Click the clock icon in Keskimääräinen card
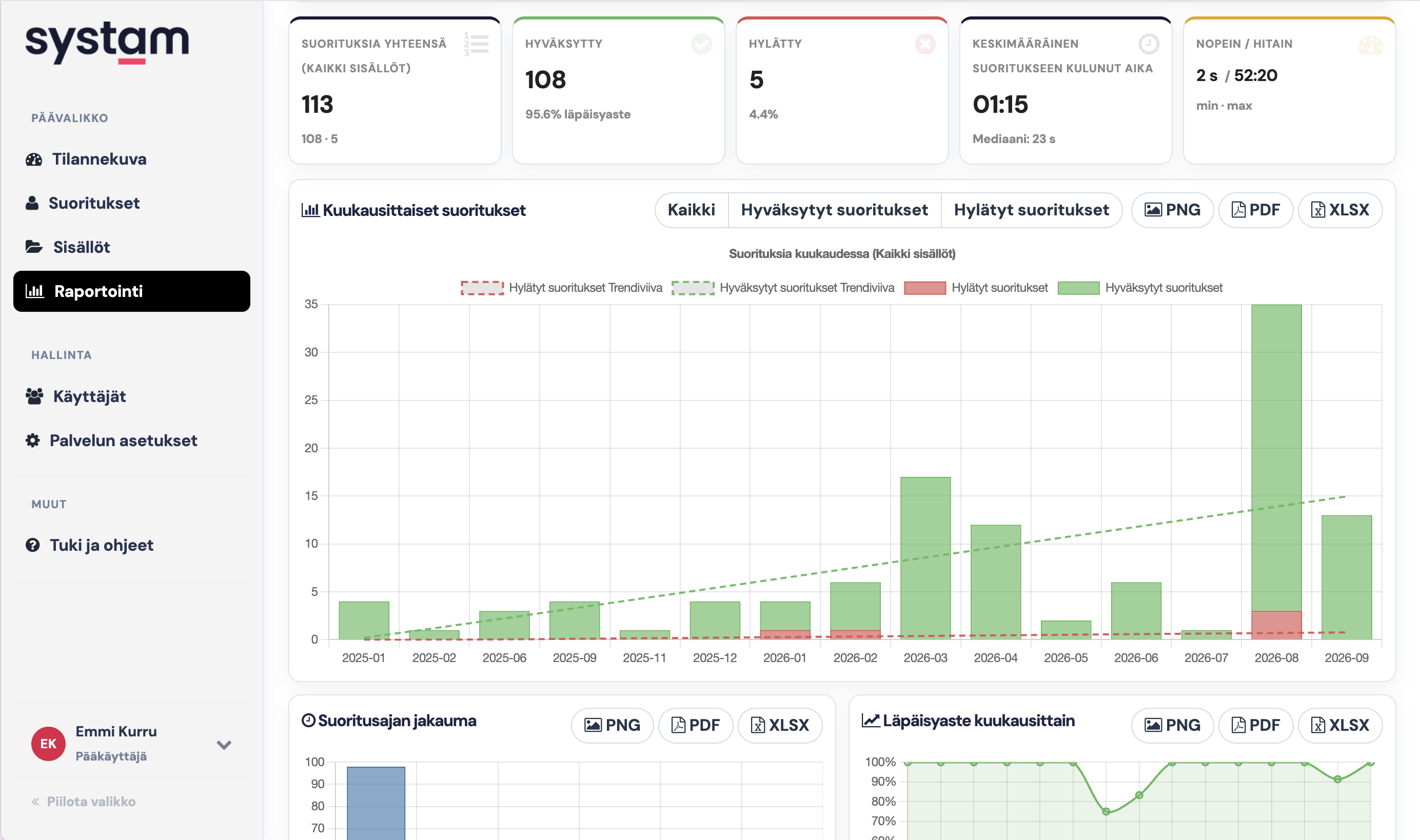The height and width of the screenshot is (840, 1420). (x=1149, y=44)
